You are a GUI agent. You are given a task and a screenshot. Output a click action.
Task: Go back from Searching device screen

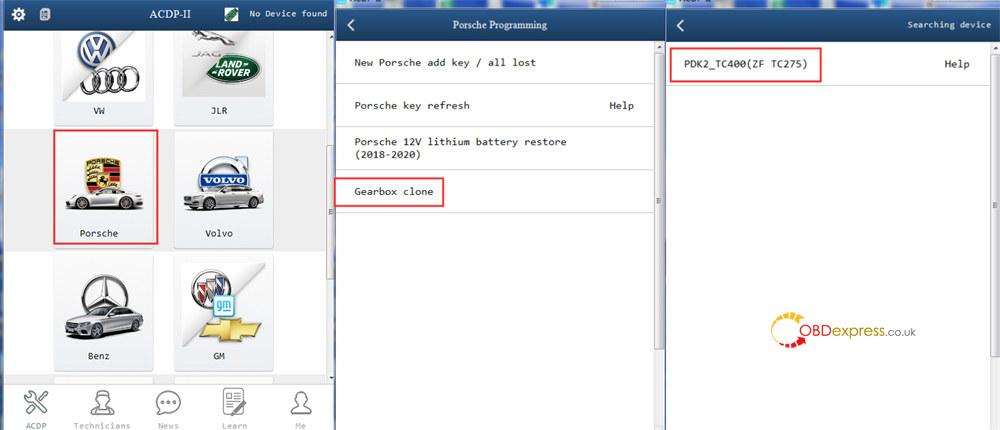tap(680, 25)
